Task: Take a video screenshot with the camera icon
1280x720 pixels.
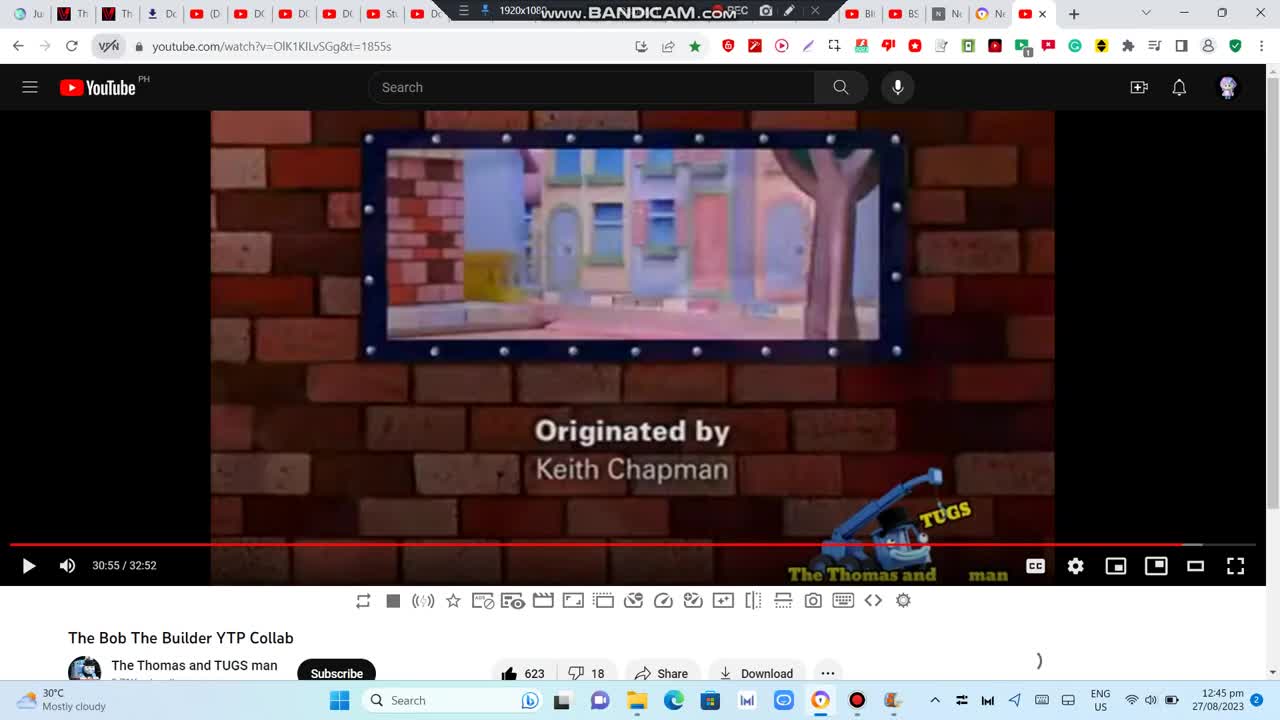Action: (813, 601)
